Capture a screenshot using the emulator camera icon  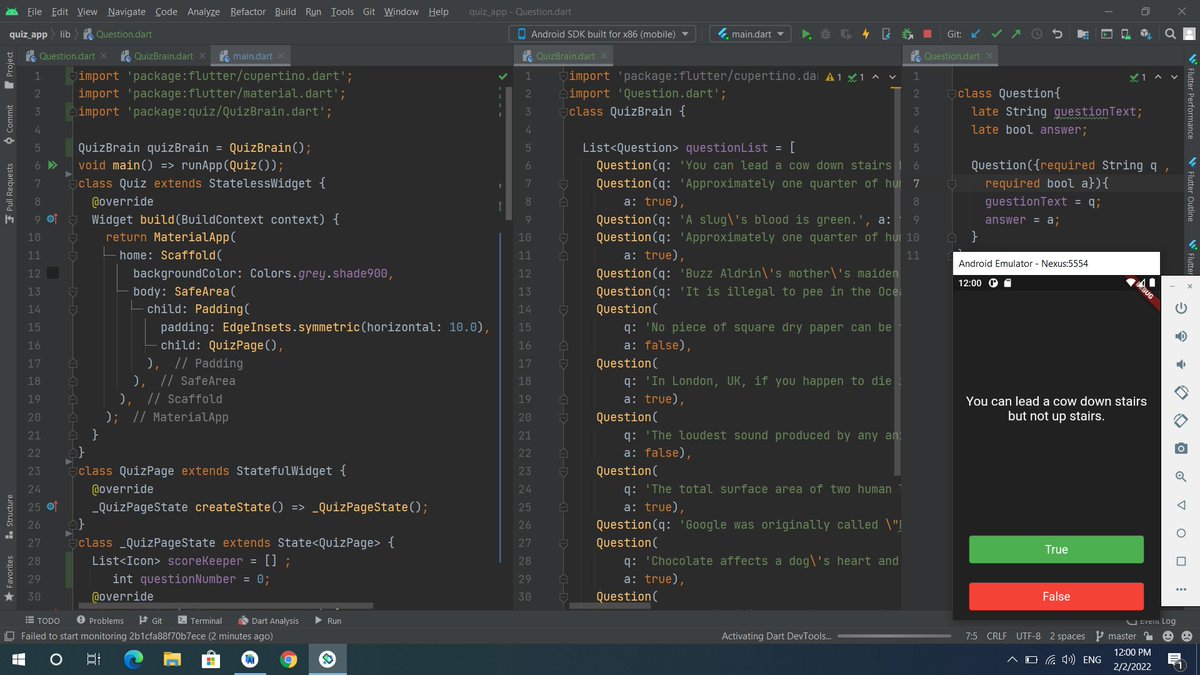click(x=1181, y=448)
